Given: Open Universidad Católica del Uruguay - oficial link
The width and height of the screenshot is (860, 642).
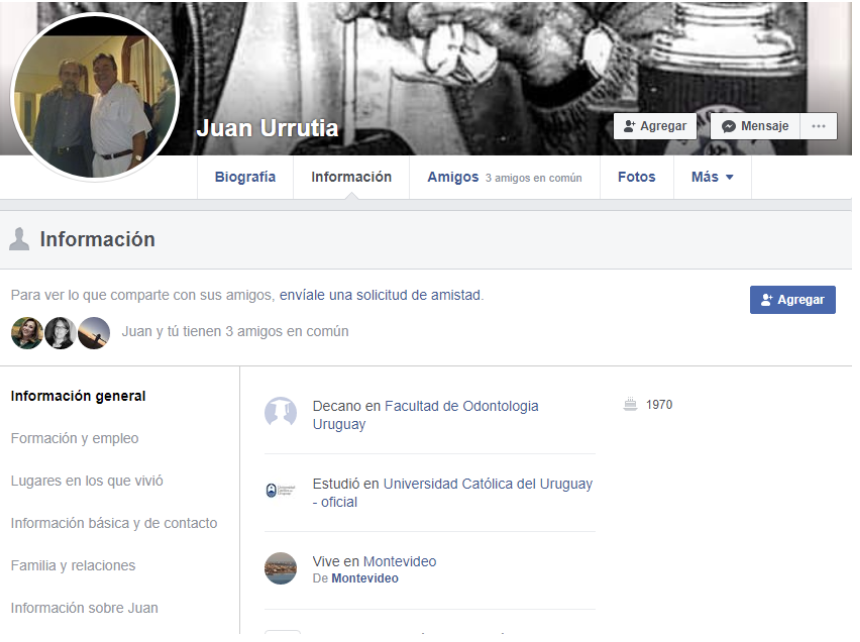Looking at the screenshot, I should pos(453,493).
